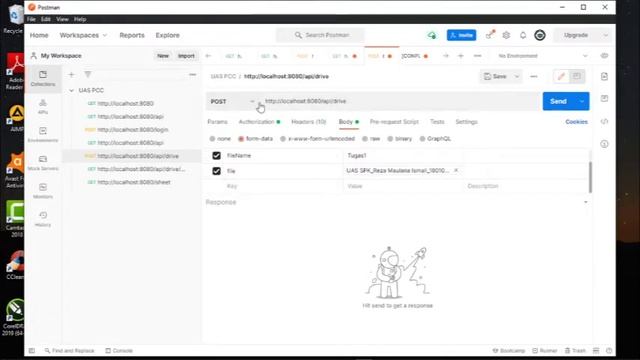Click the New button in workspace header
This screenshot has height=360, width=640.
click(163, 56)
